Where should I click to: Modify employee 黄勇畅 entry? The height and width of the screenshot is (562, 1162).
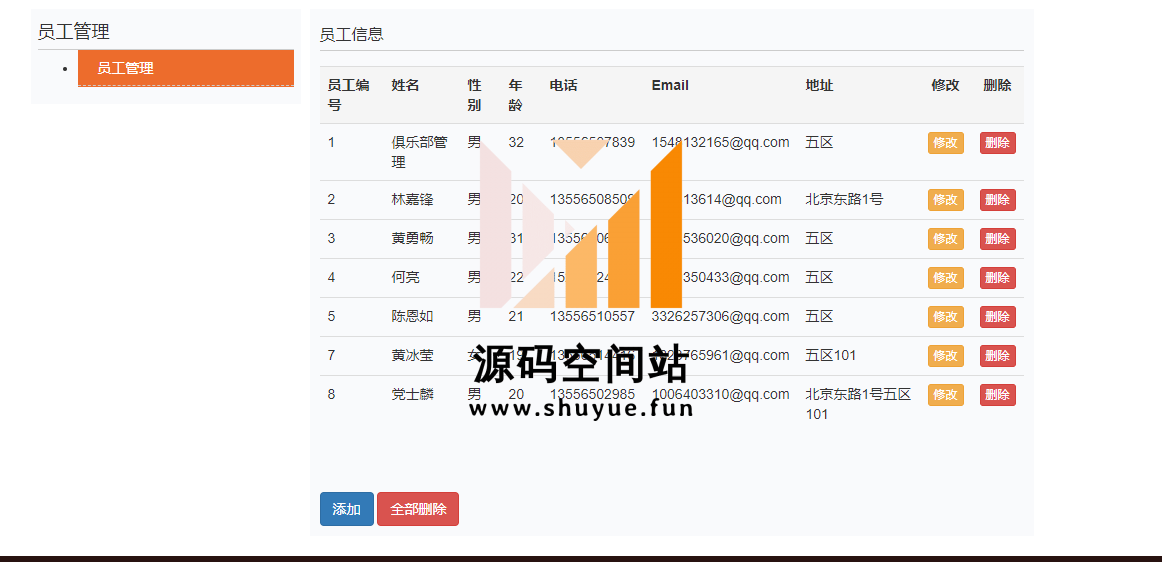tap(945, 239)
